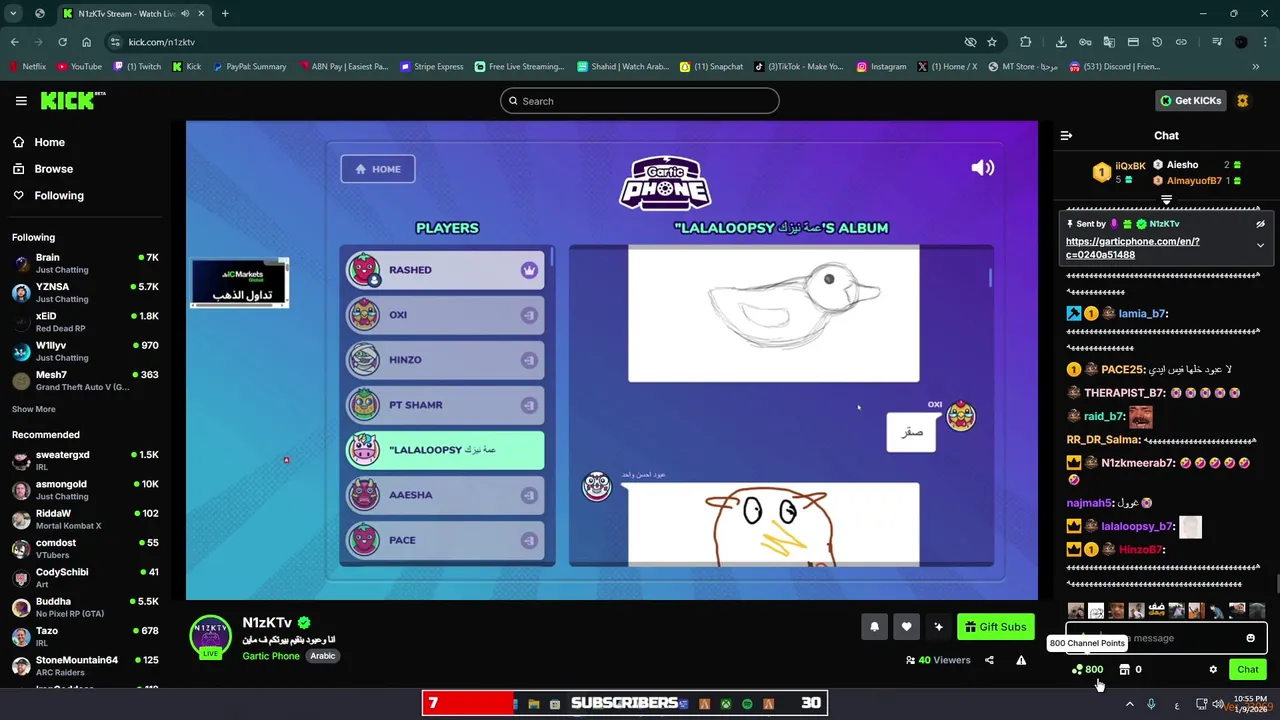Open chat settings gear

(x=1213, y=669)
